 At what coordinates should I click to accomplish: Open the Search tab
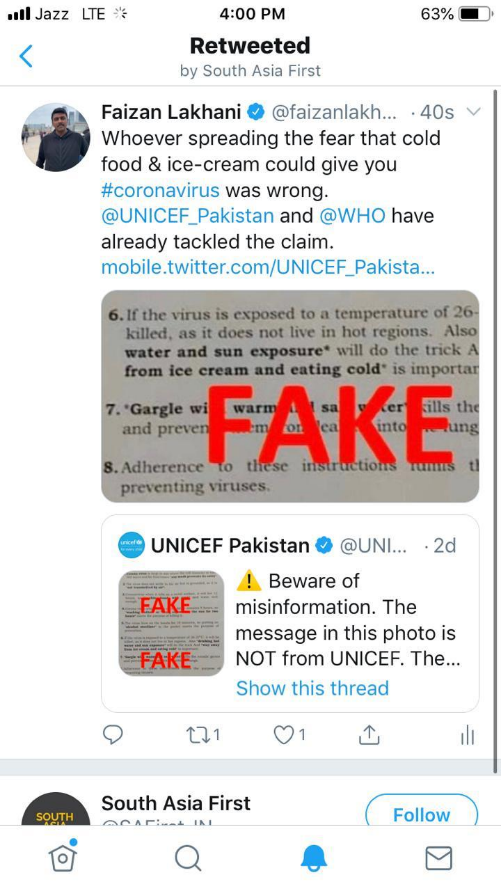[x=187, y=857]
